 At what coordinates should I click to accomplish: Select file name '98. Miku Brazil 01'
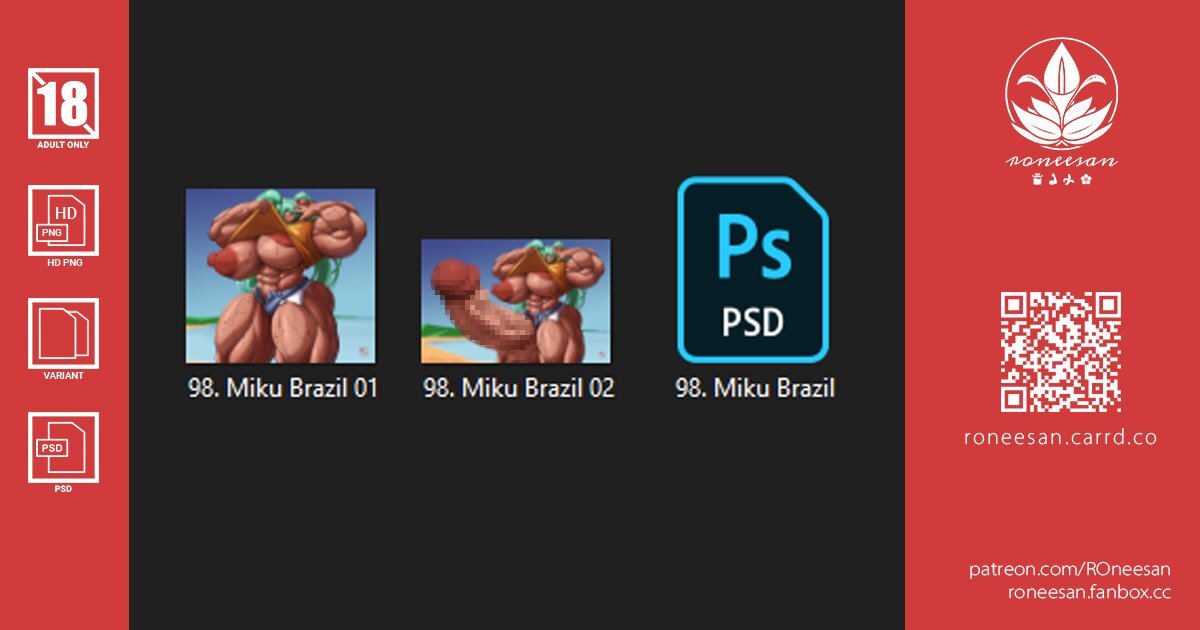click(x=283, y=388)
